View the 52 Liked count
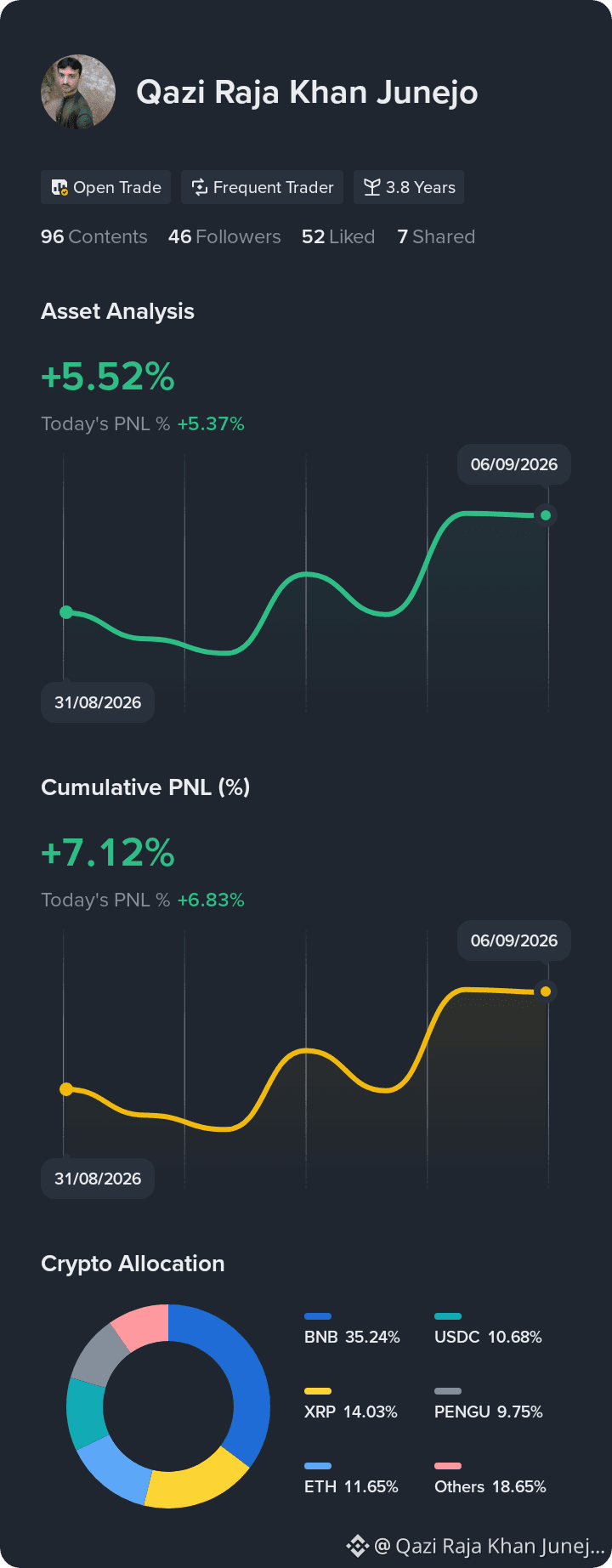The width and height of the screenshot is (612, 1568). pos(338,236)
